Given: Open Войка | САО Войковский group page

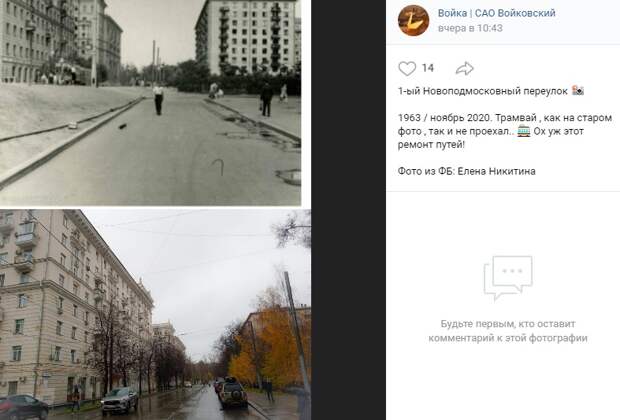Looking at the screenshot, I should [496, 13].
